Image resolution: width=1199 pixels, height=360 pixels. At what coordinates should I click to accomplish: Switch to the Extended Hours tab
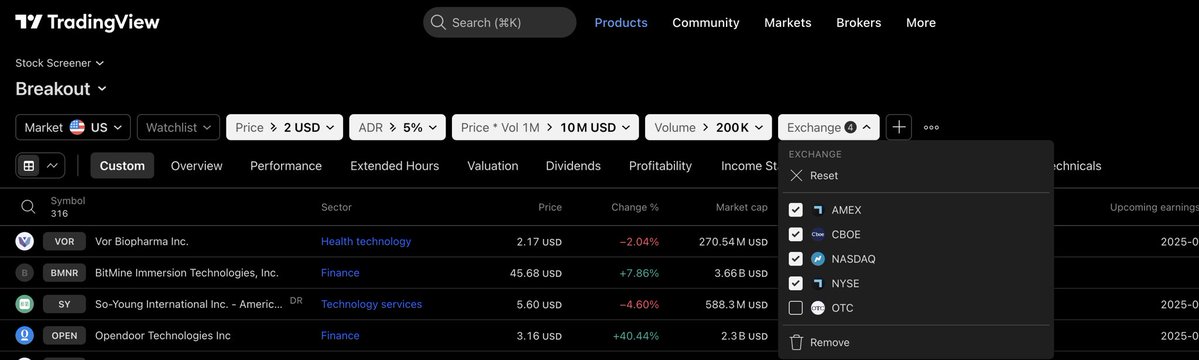(395, 166)
